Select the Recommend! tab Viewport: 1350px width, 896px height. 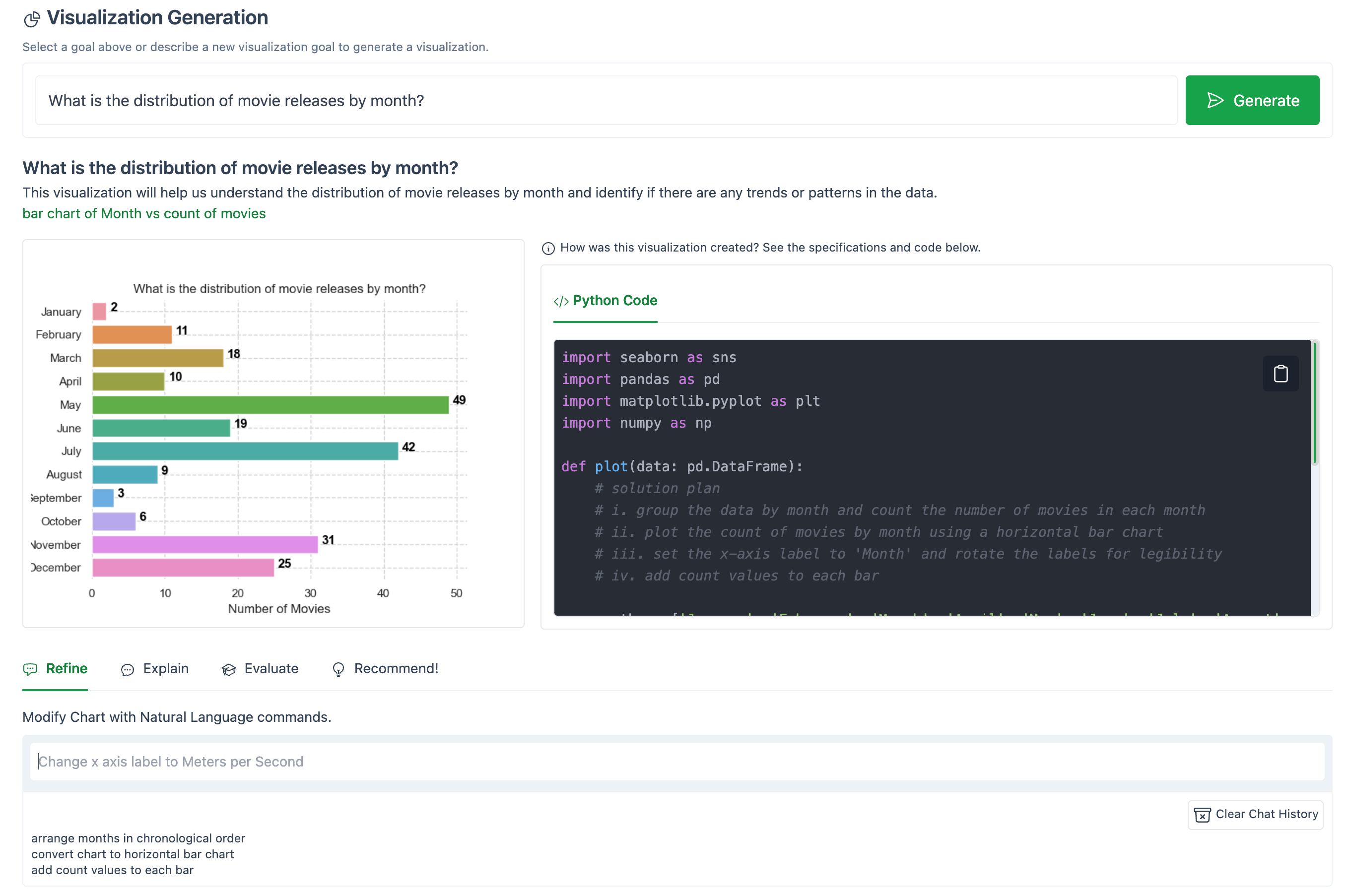coord(396,669)
